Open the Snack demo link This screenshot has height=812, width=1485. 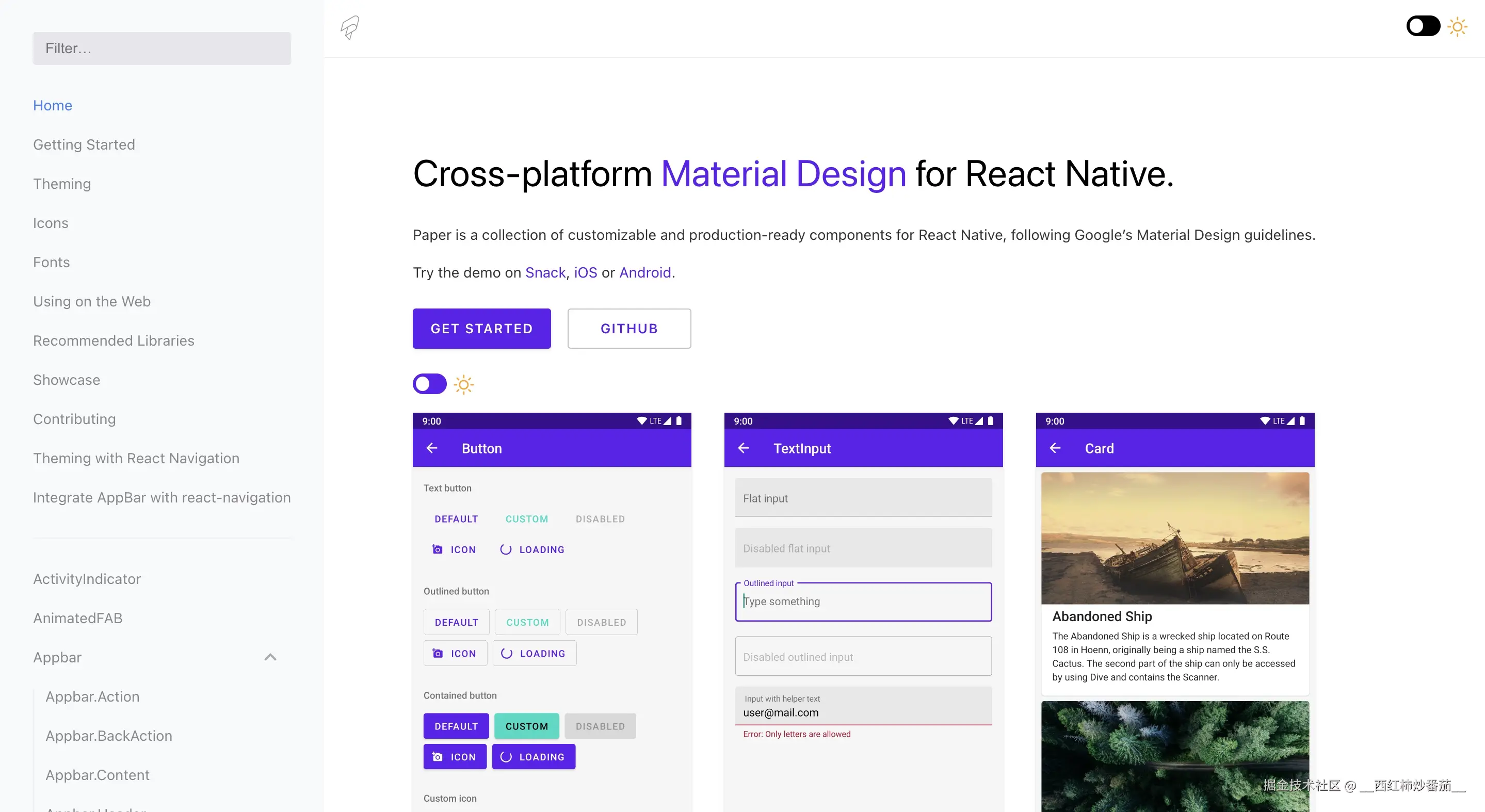coord(545,272)
